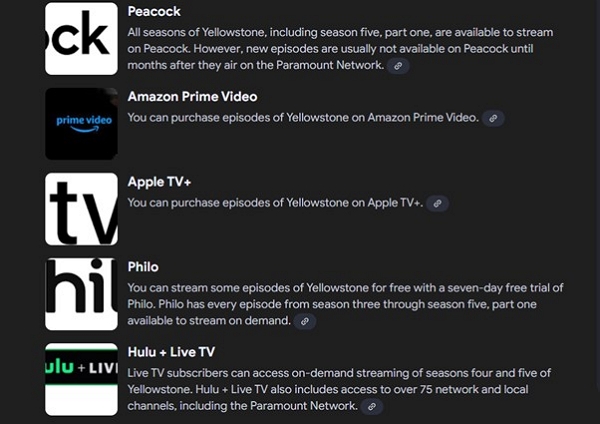This screenshot has width=600, height=424.
Task: Click the link icon after Hulu + Live TV text
Action: pyautogui.click(x=371, y=406)
